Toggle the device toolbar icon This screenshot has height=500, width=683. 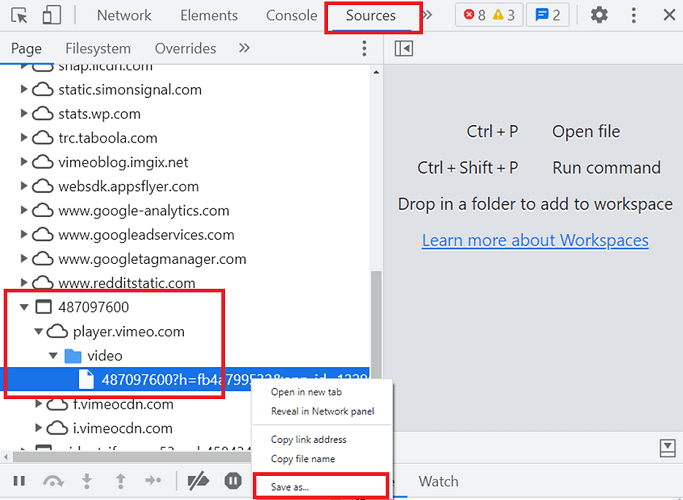tap(51, 15)
